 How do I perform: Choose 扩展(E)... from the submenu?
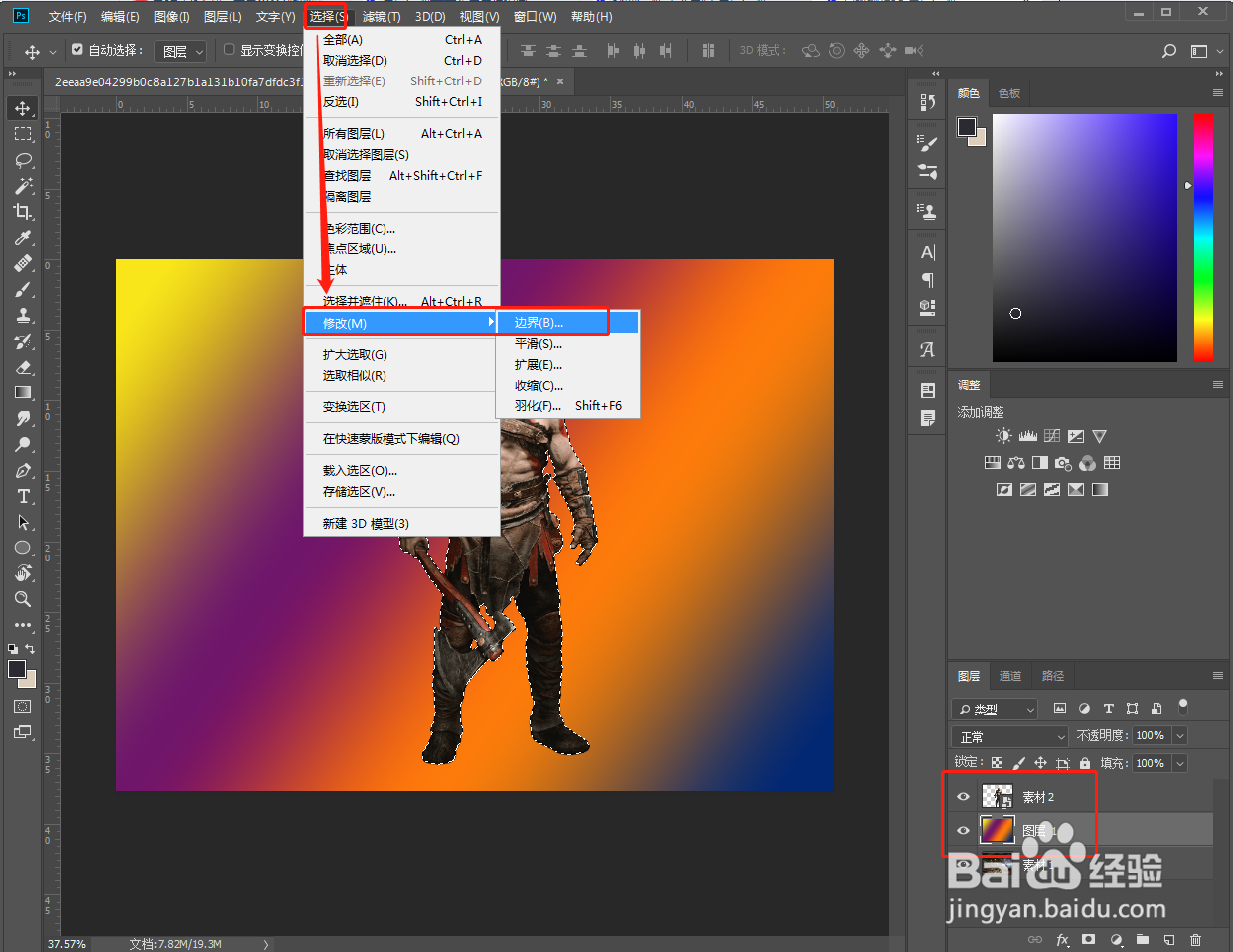568,364
